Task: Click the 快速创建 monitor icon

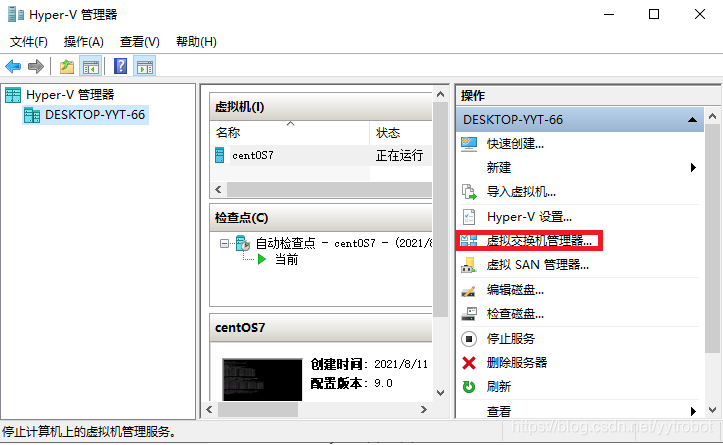Action: 469,144
